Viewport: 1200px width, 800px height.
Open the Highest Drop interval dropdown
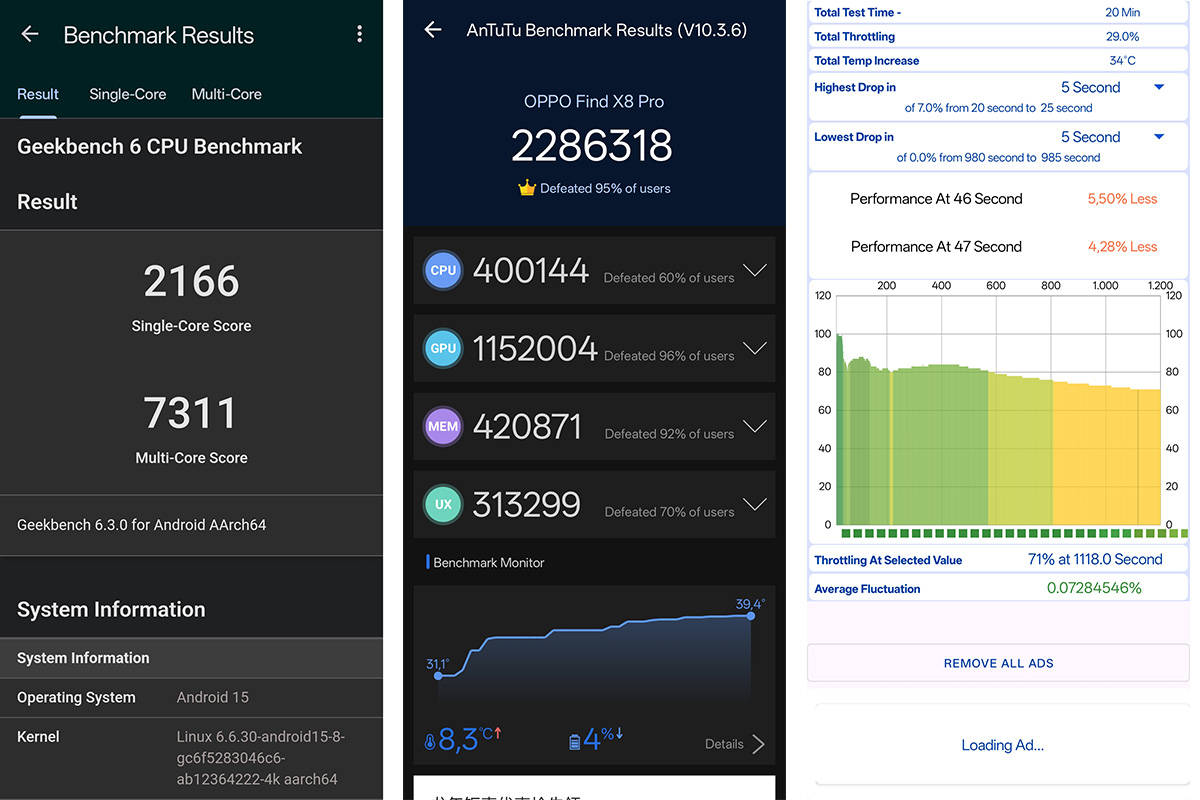[x=1159, y=87]
